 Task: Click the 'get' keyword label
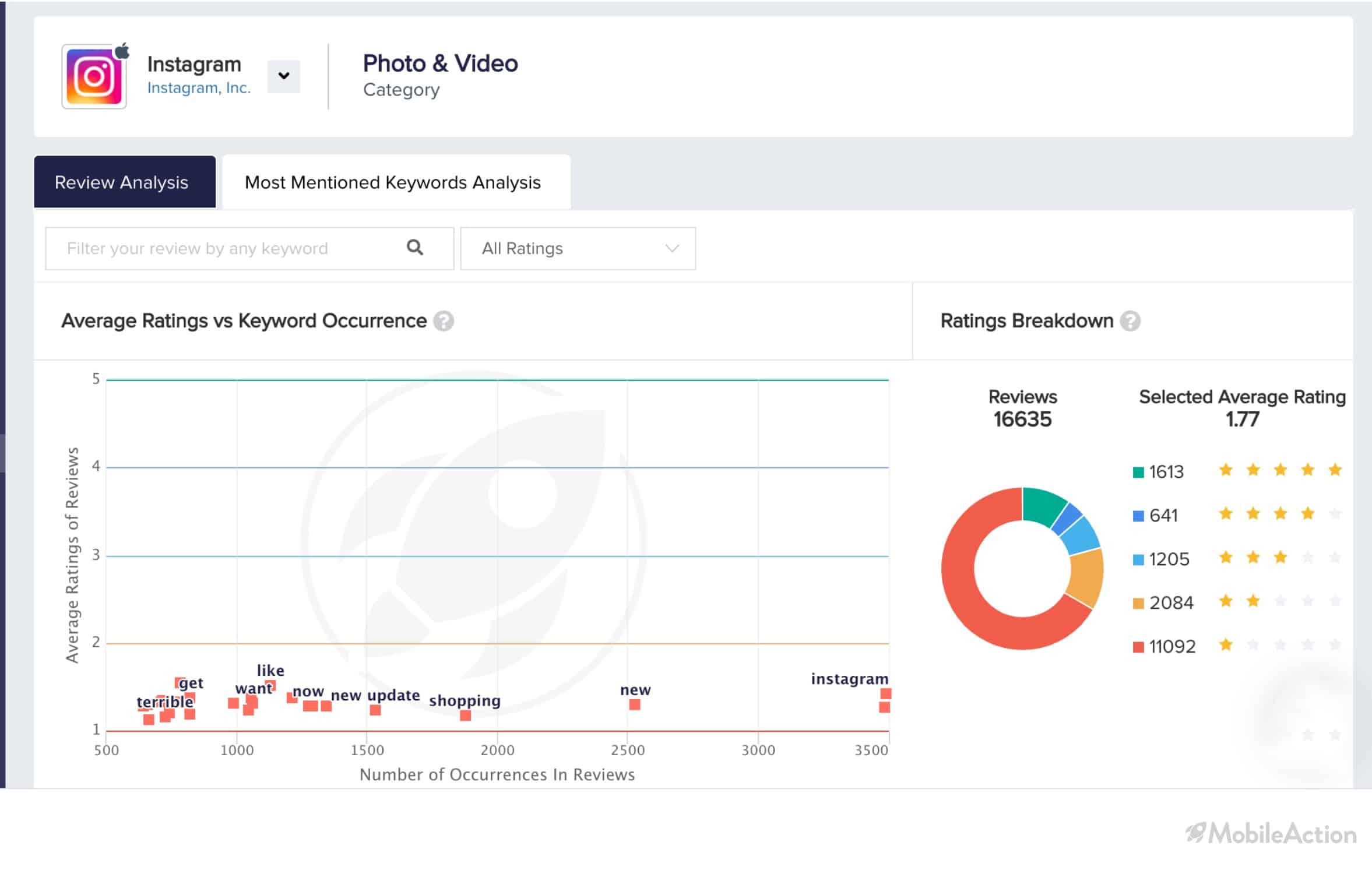pos(191,683)
